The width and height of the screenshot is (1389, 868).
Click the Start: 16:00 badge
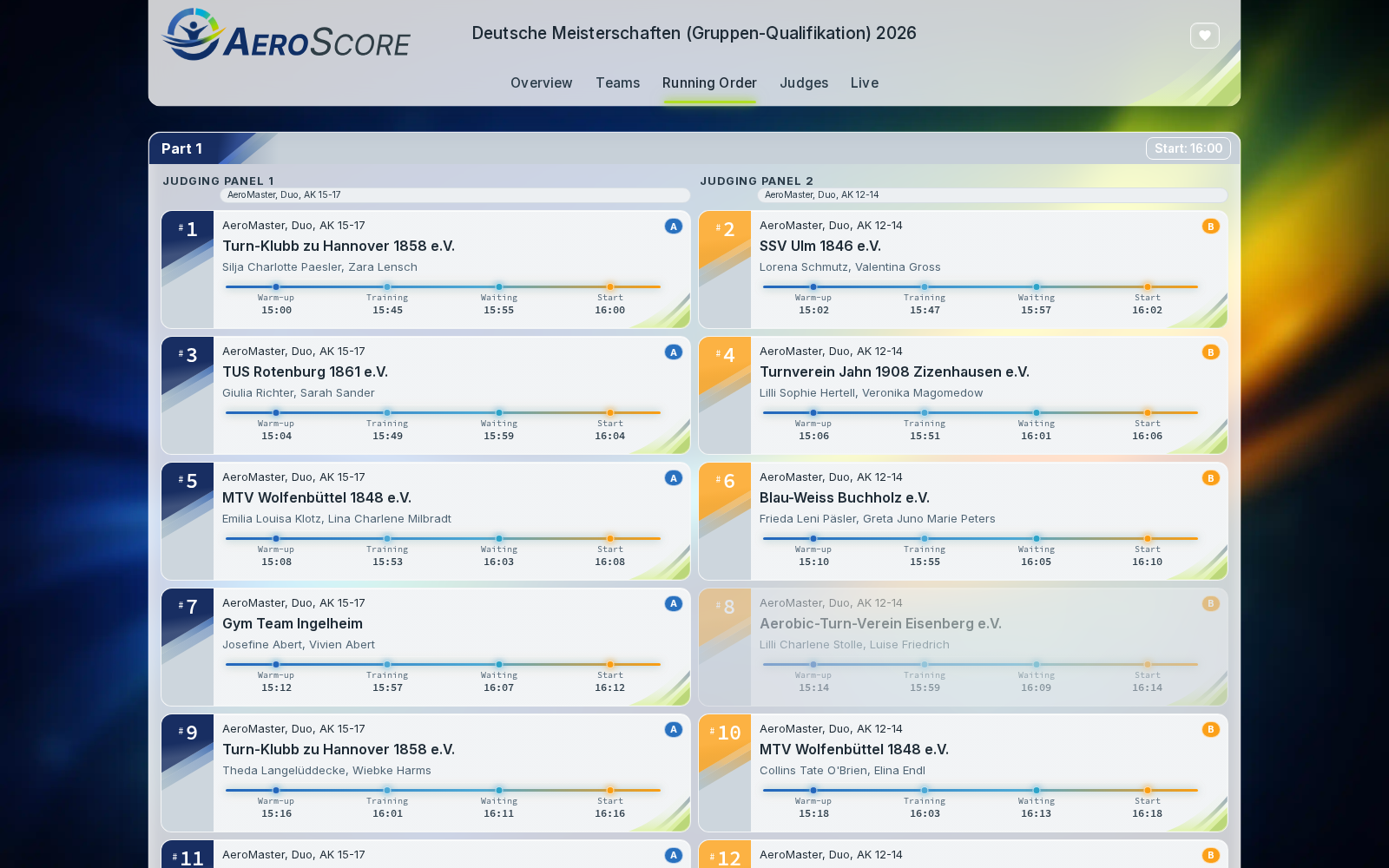click(x=1188, y=148)
